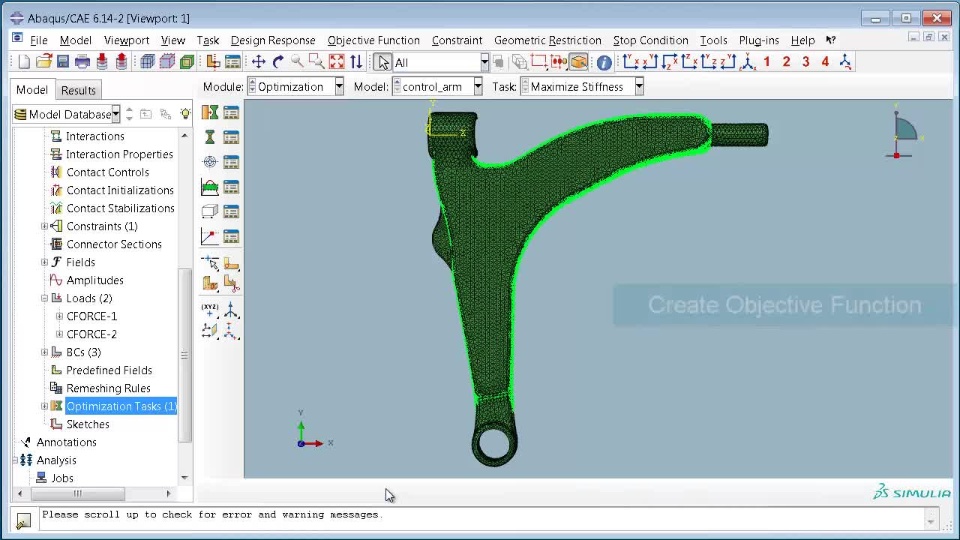
Task: Open a model database file
Action: tap(43, 62)
